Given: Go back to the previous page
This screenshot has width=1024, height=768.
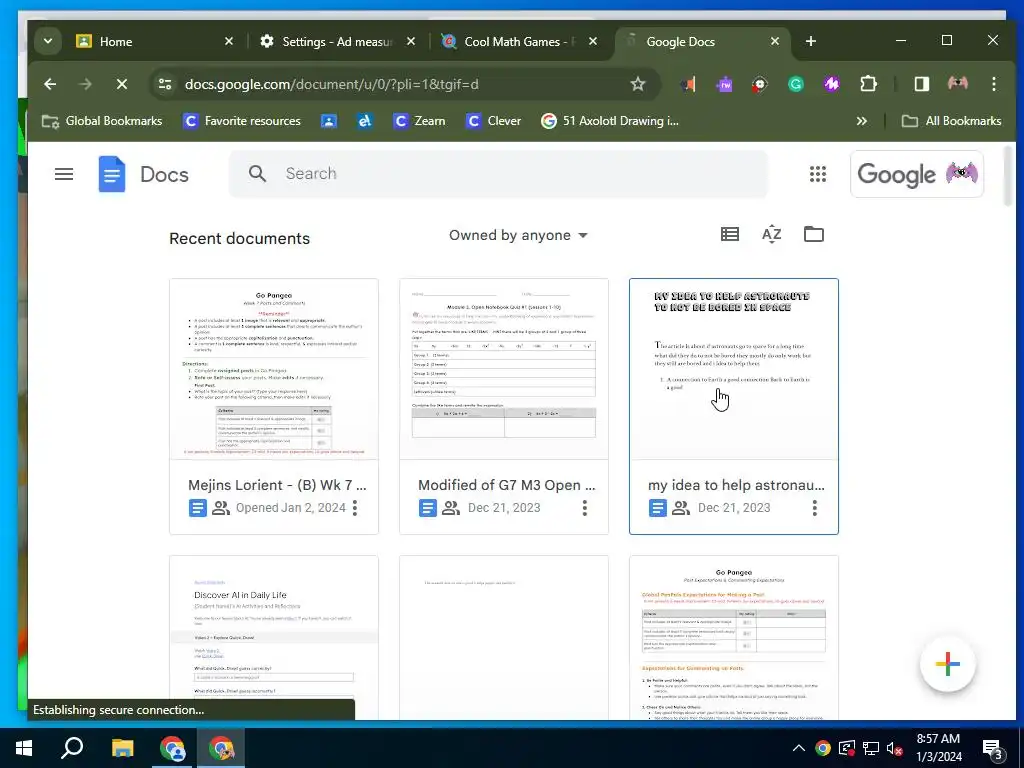Looking at the screenshot, I should pos(50,84).
